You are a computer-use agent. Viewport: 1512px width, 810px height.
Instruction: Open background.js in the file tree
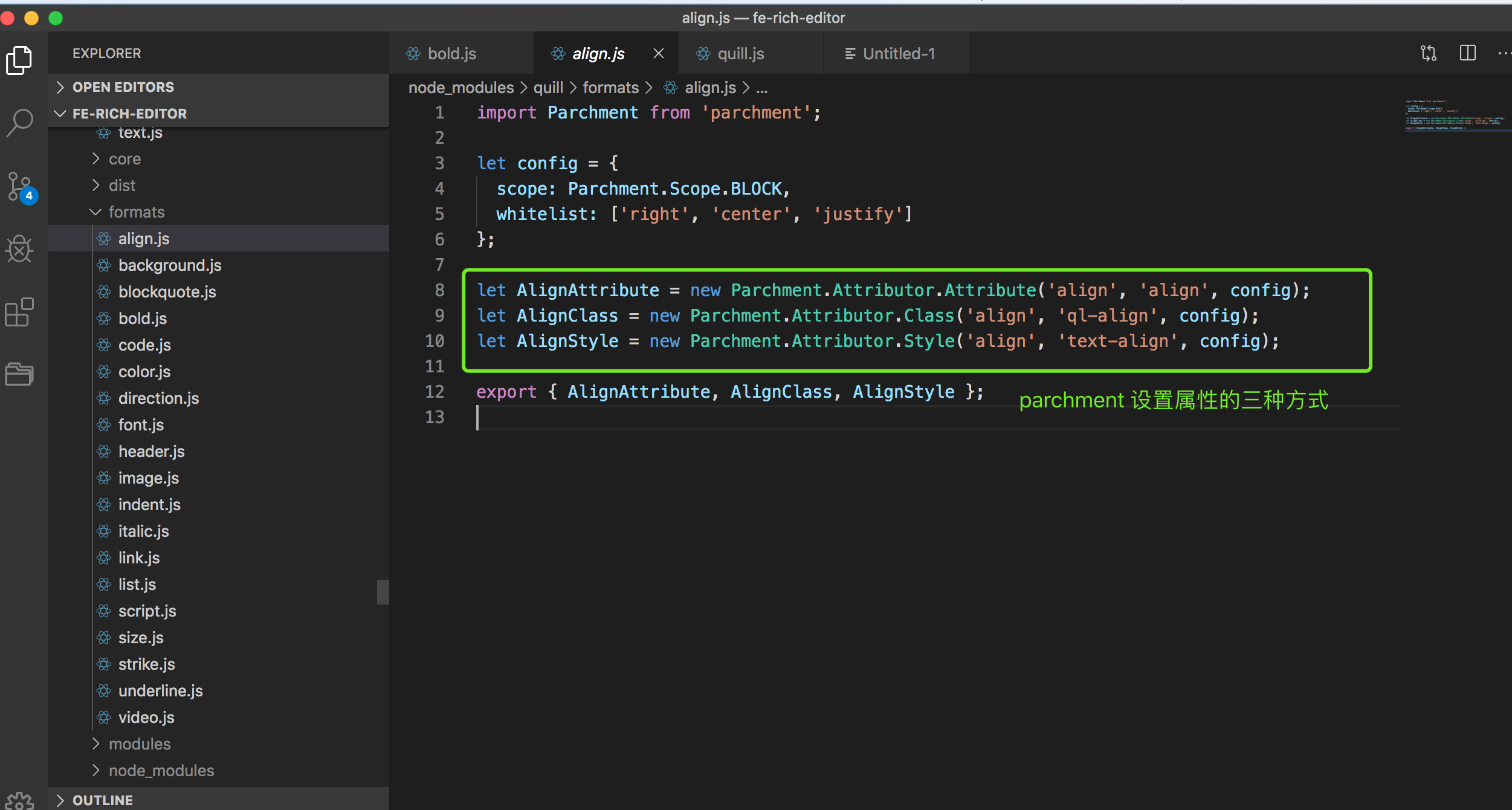pyautogui.click(x=170, y=265)
